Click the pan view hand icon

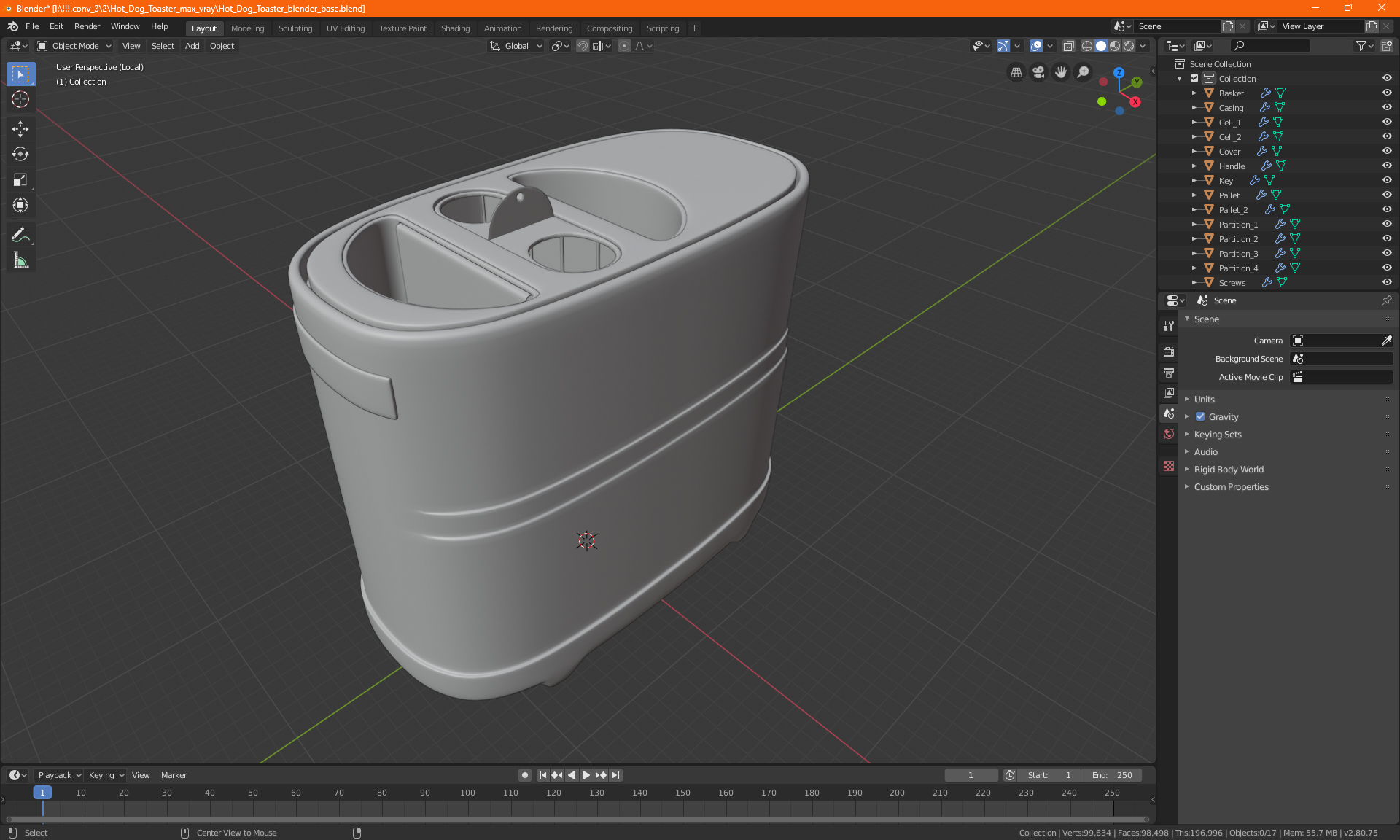pyautogui.click(x=1061, y=72)
